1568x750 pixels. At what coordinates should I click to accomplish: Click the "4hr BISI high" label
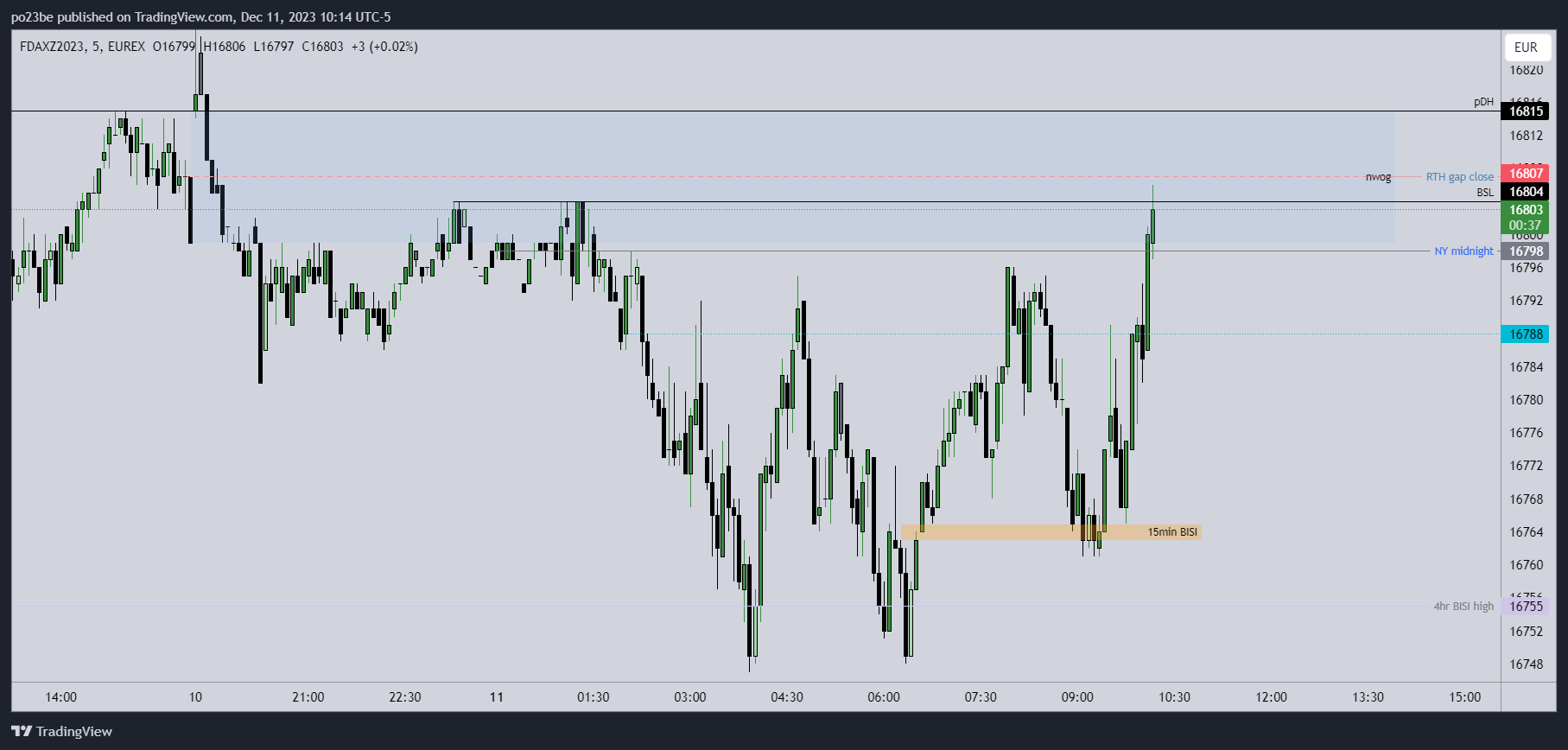1463,607
